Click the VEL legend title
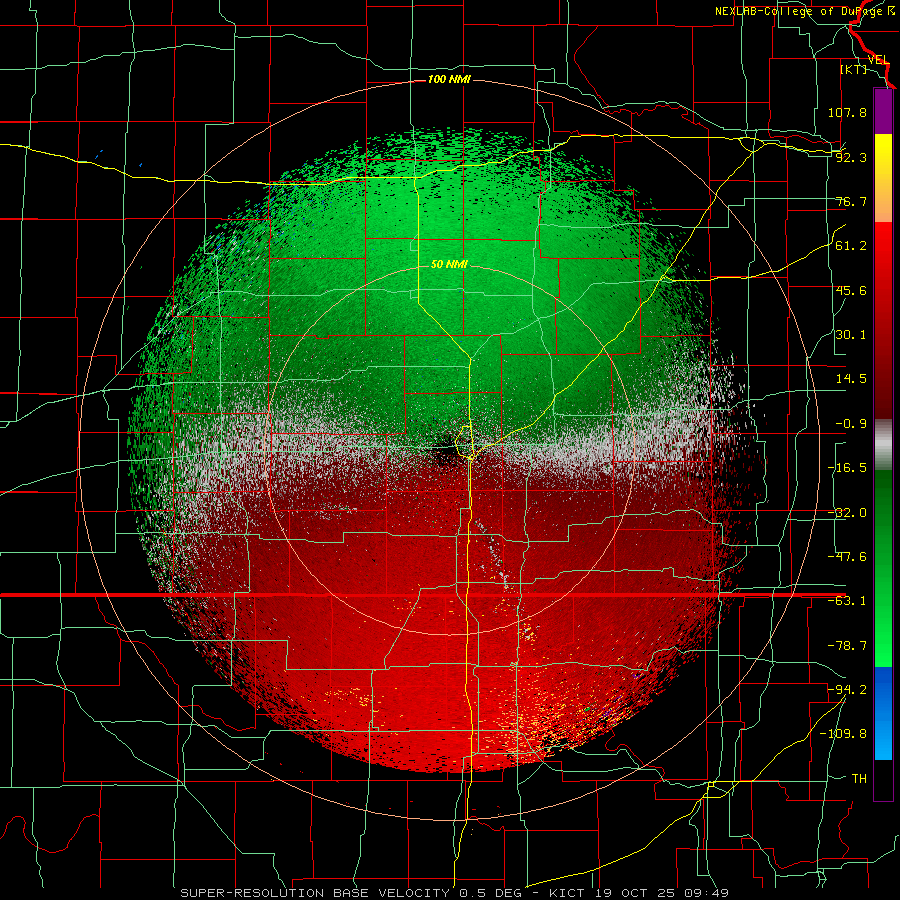This screenshot has height=900, width=900. 878,60
